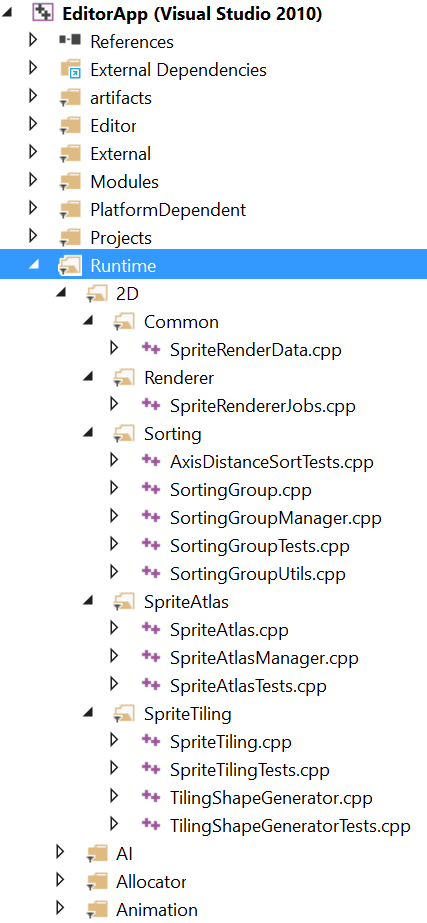The width and height of the screenshot is (427, 923).
Task: Expand the SpriteAtlasTests.cpp node arrow
Action: point(114,683)
